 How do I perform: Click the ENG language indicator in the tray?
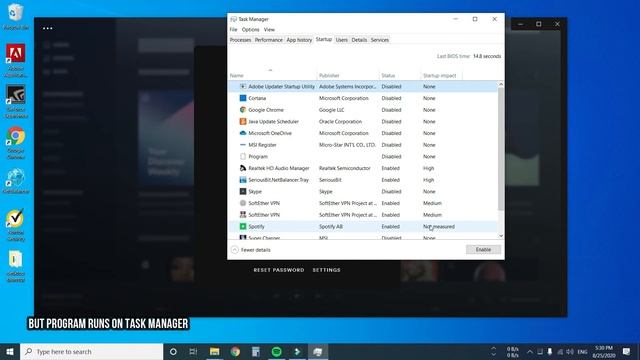[x=582, y=351]
